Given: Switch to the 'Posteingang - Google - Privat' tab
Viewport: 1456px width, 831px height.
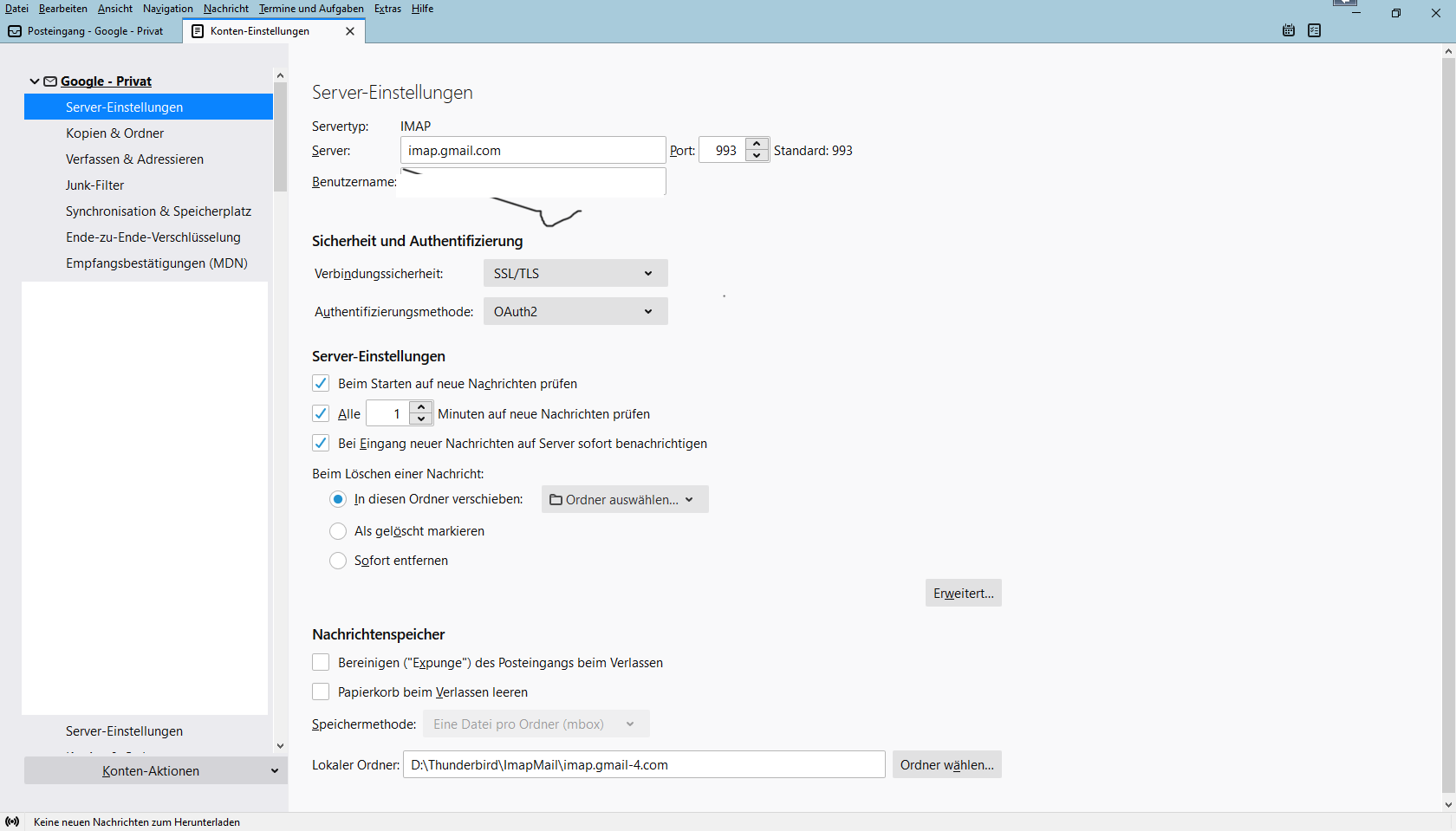Looking at the screenshot, I should click(x=91, y=31).
